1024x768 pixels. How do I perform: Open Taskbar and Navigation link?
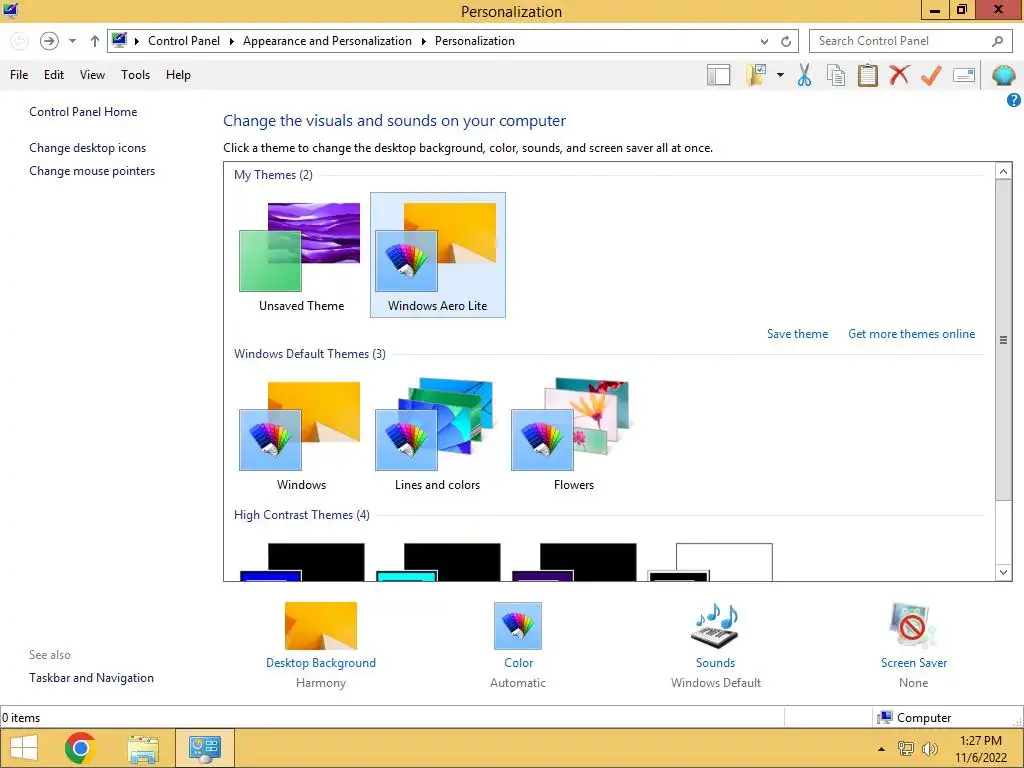point(91,678)
